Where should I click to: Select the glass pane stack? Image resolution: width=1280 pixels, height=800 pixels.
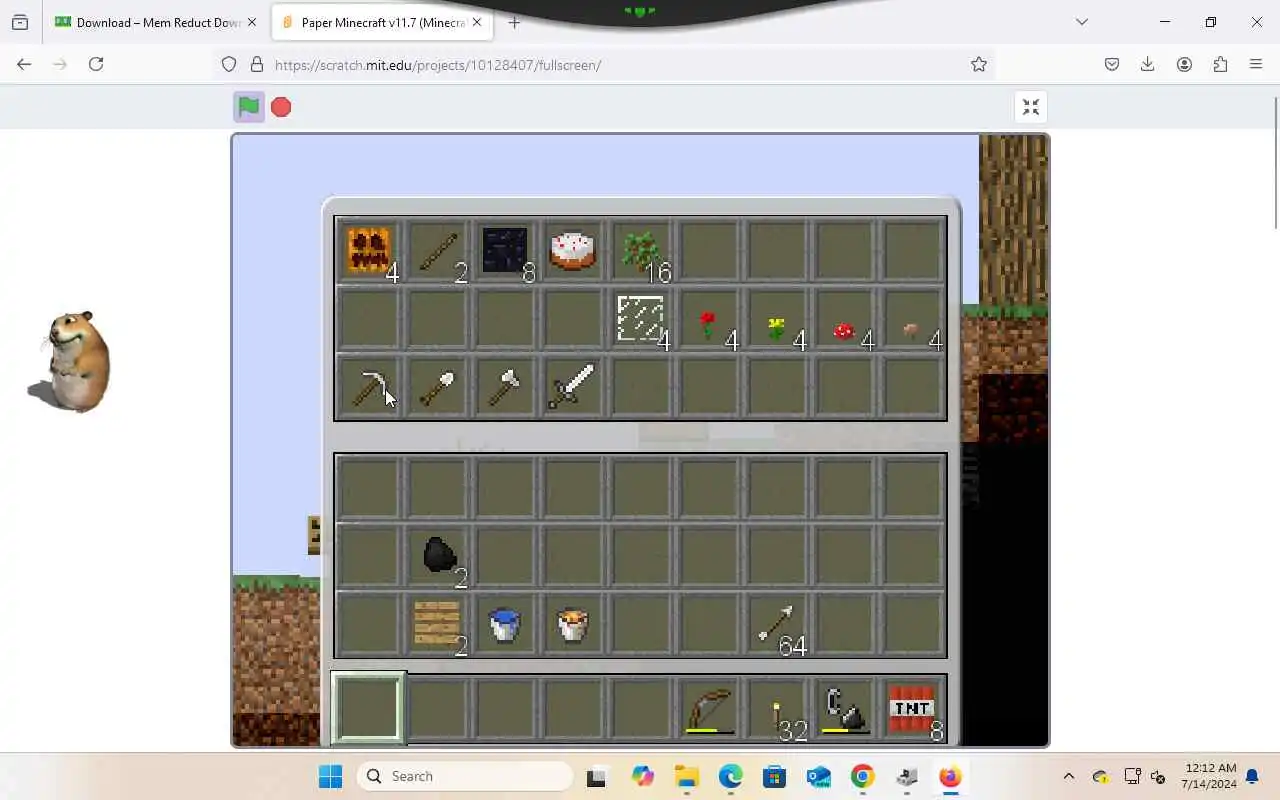coord(641,319)
